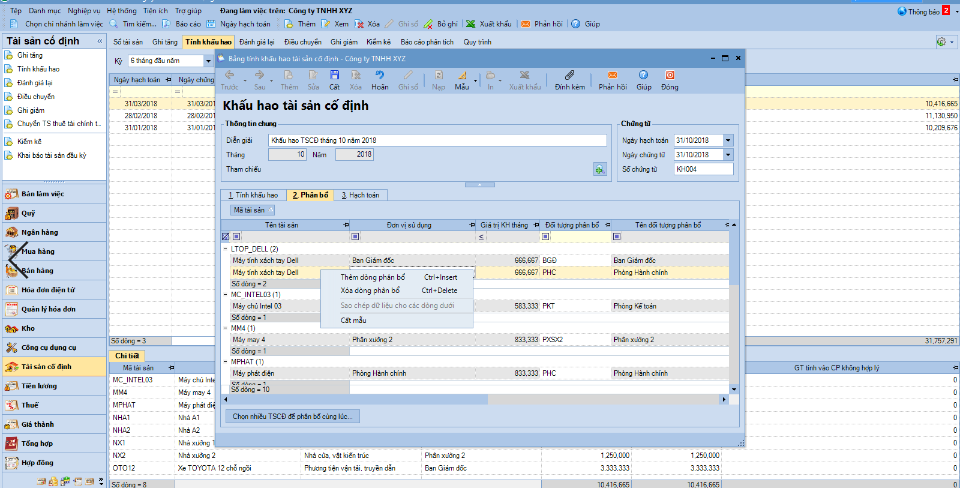Open the Ngân hàng module in sidebar
961x488 pixels.
[53, 232]
